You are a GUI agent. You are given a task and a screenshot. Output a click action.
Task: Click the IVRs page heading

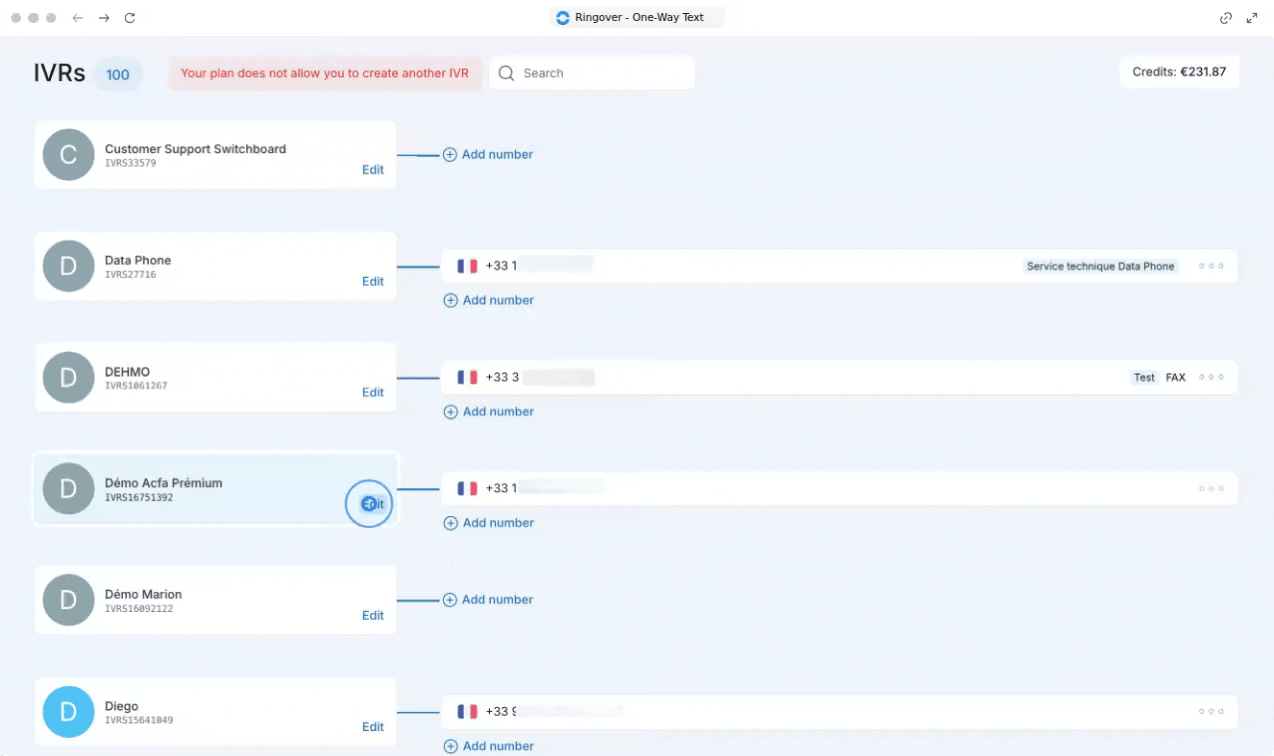point(59,73)
